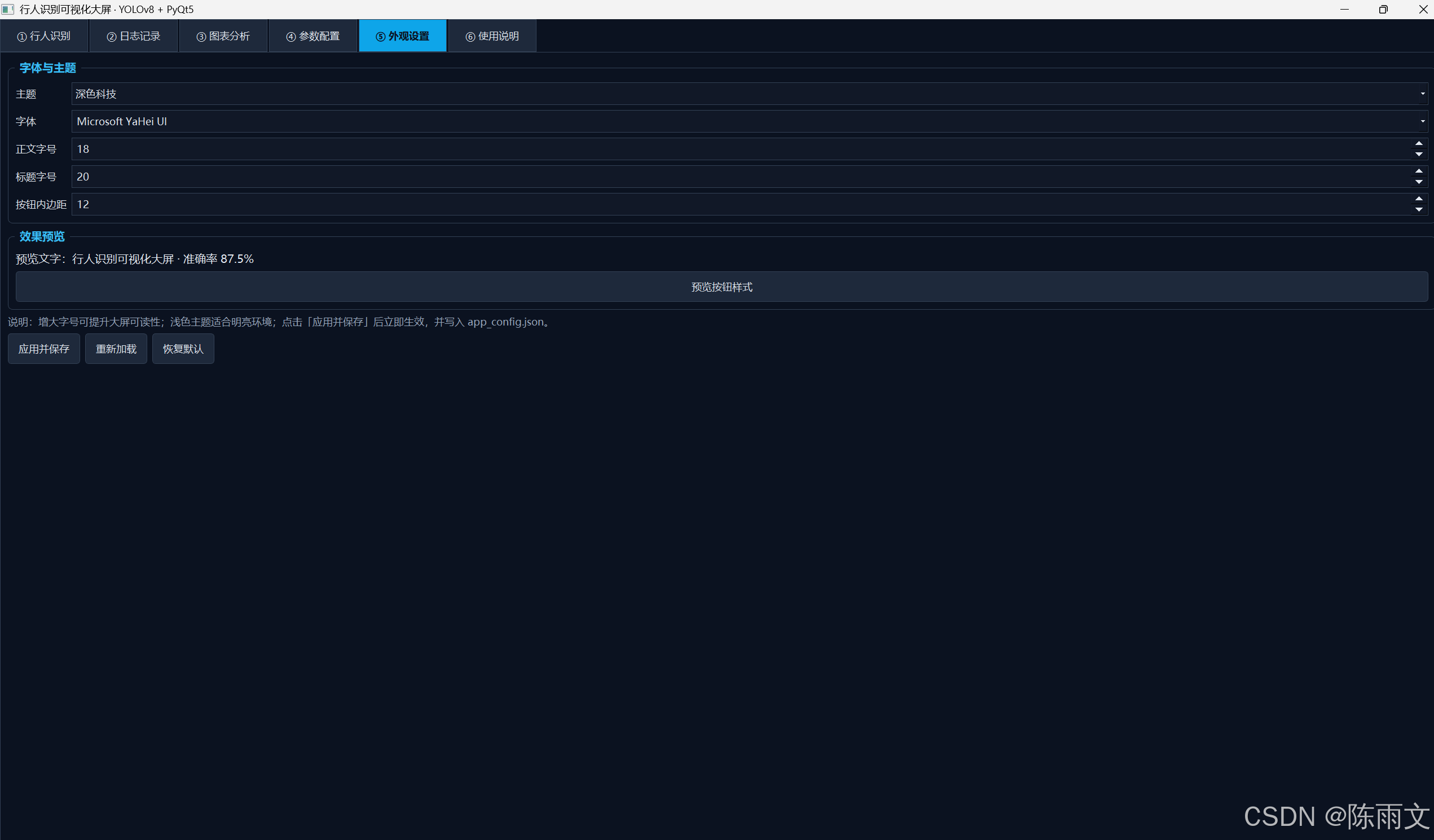Screen dimensions: 1434x840
Task: Decrease 按钮内边距 with down arrow
Action: 1419,209
